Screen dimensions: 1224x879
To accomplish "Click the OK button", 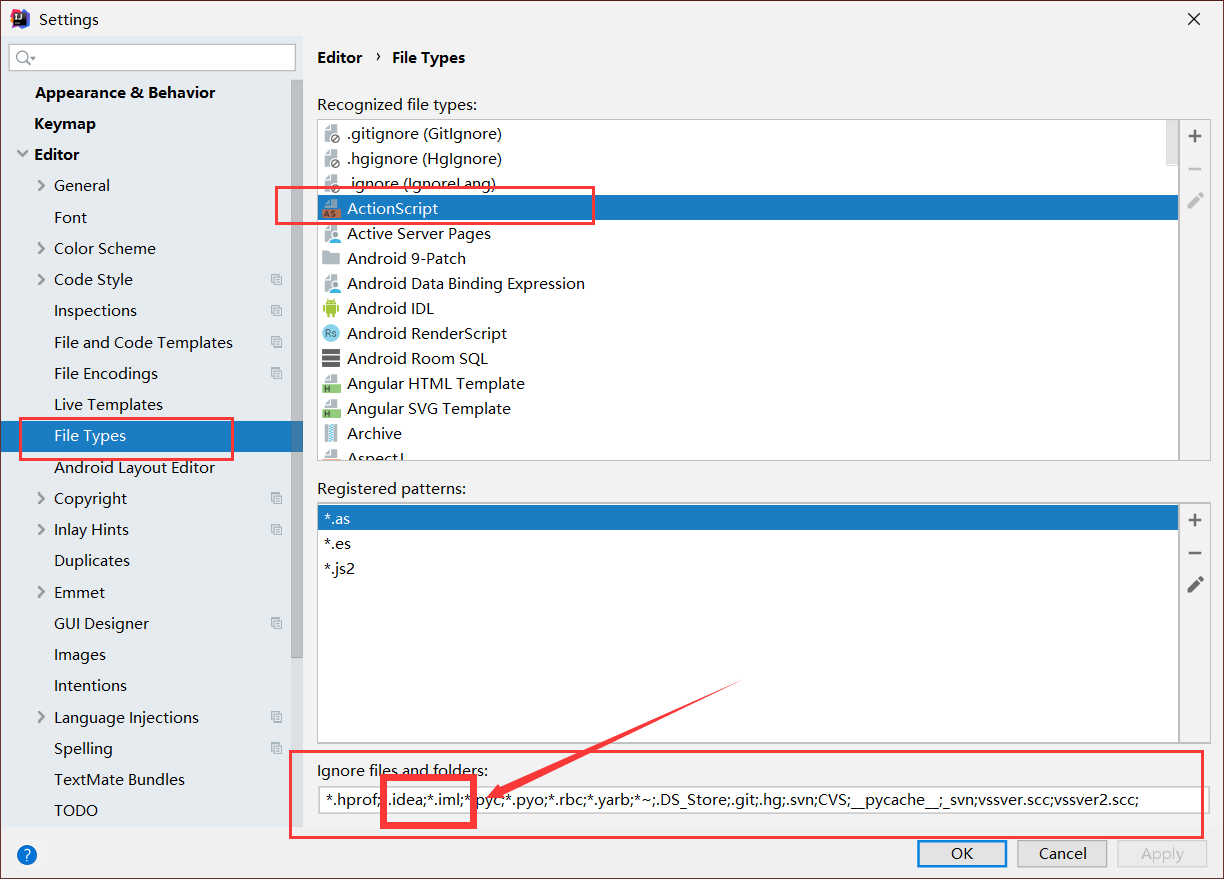I will click(962, 854).
